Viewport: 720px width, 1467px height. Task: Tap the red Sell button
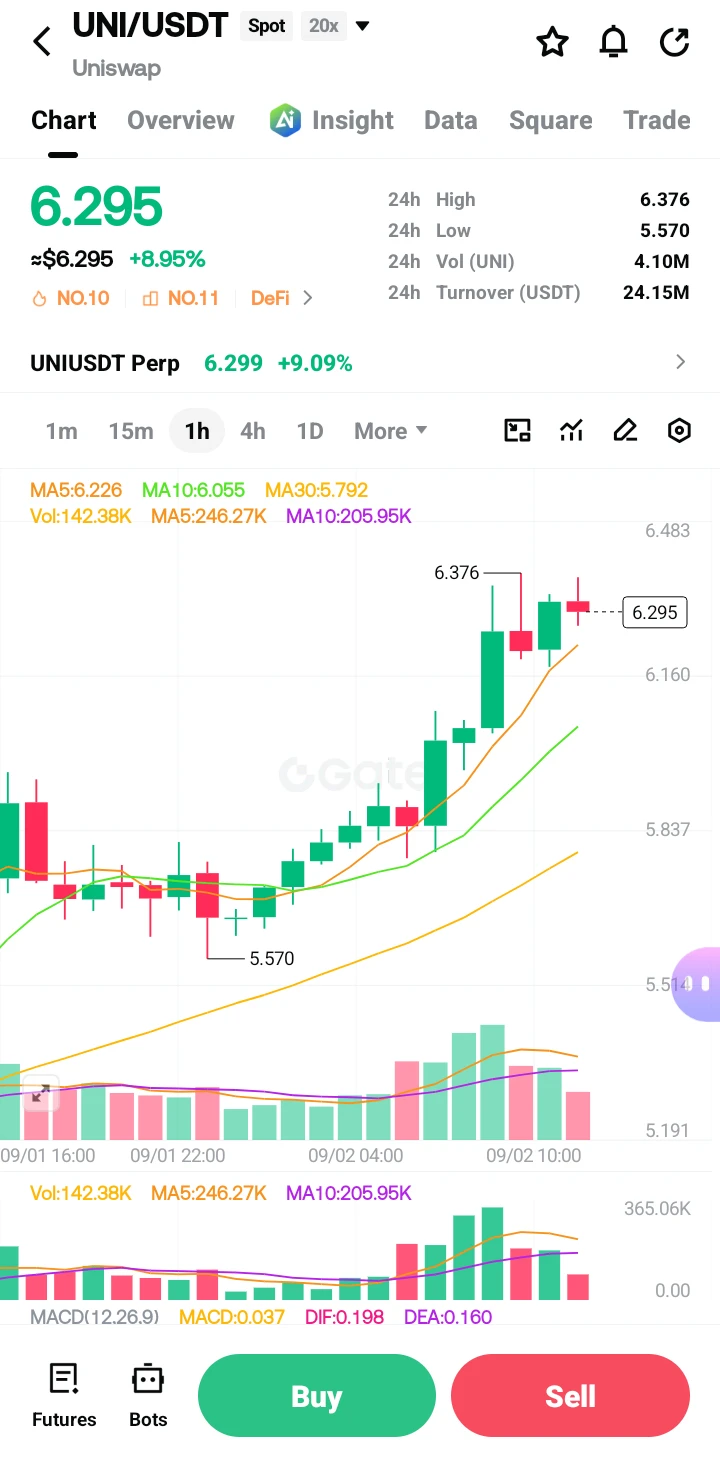[x=570, y=1395]
